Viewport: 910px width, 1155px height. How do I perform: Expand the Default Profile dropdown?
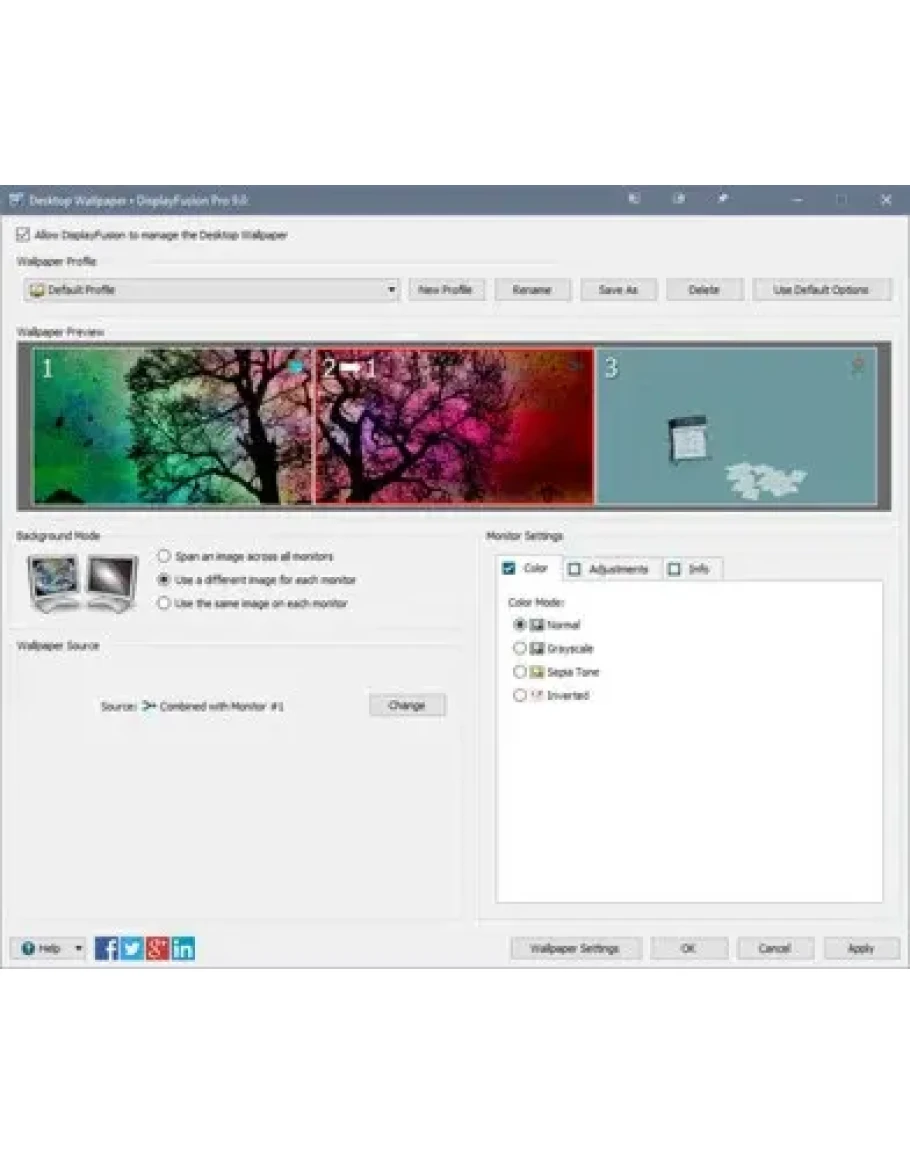392,290
